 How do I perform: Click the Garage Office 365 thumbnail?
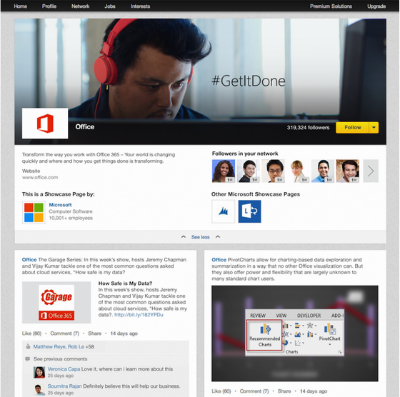(56, 303)
